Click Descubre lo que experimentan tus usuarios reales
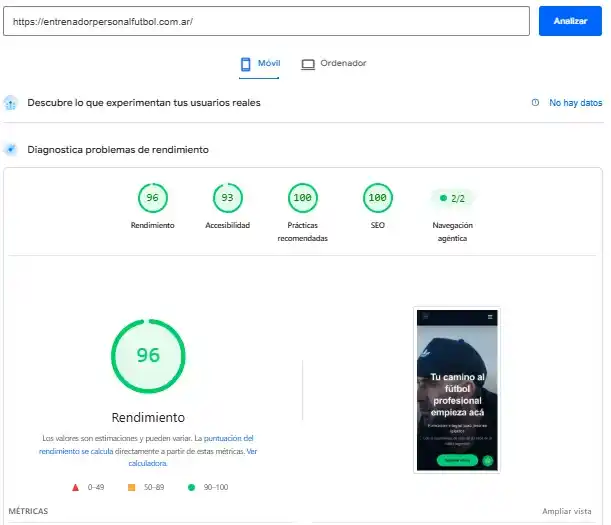This screenshot has height=525, width=611. pyautogui.click(x=144, y=103)
